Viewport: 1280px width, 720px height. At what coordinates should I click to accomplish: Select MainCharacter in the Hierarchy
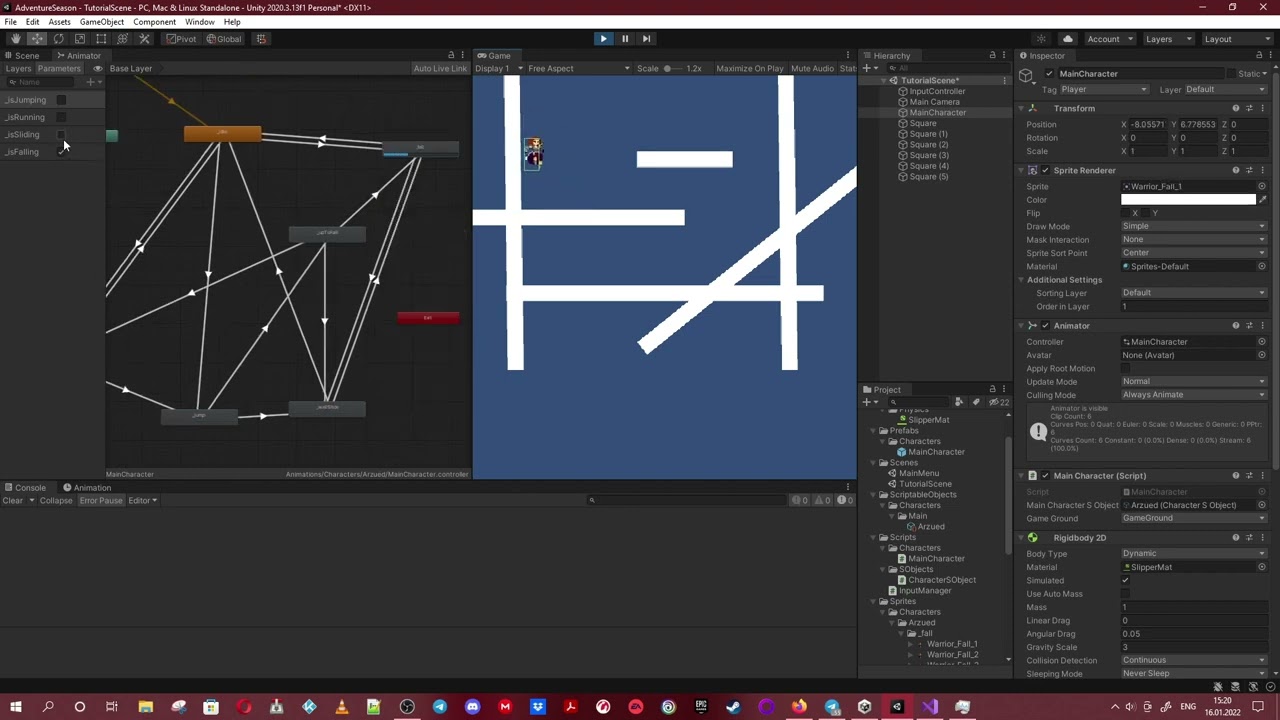tap(937, 112)
